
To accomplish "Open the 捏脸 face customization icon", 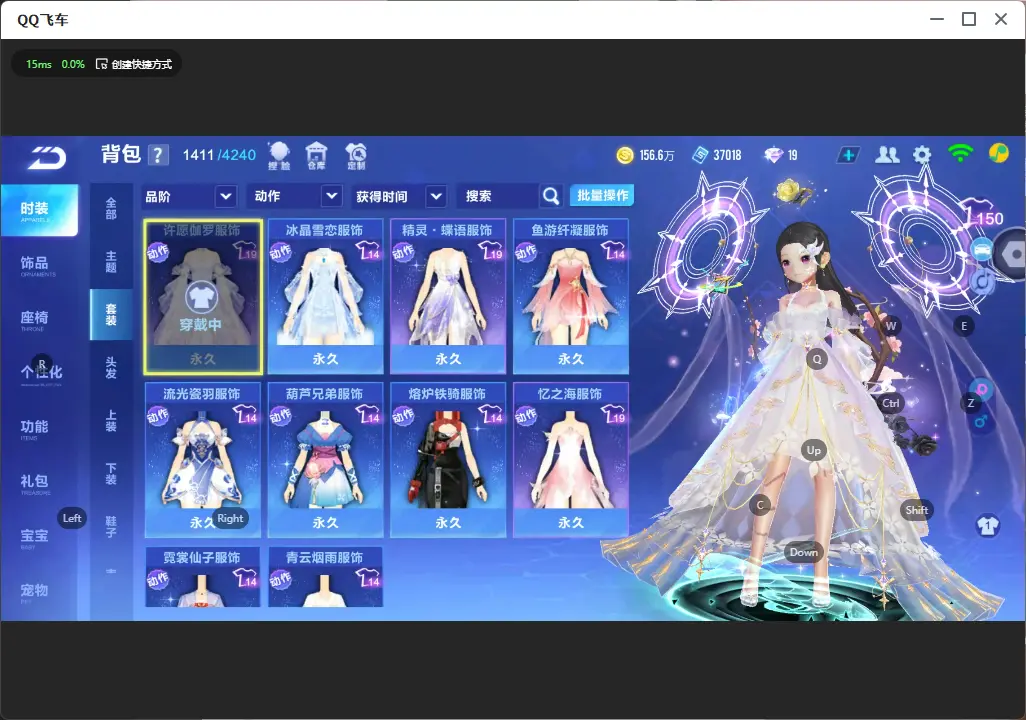I will coord(279,156).
